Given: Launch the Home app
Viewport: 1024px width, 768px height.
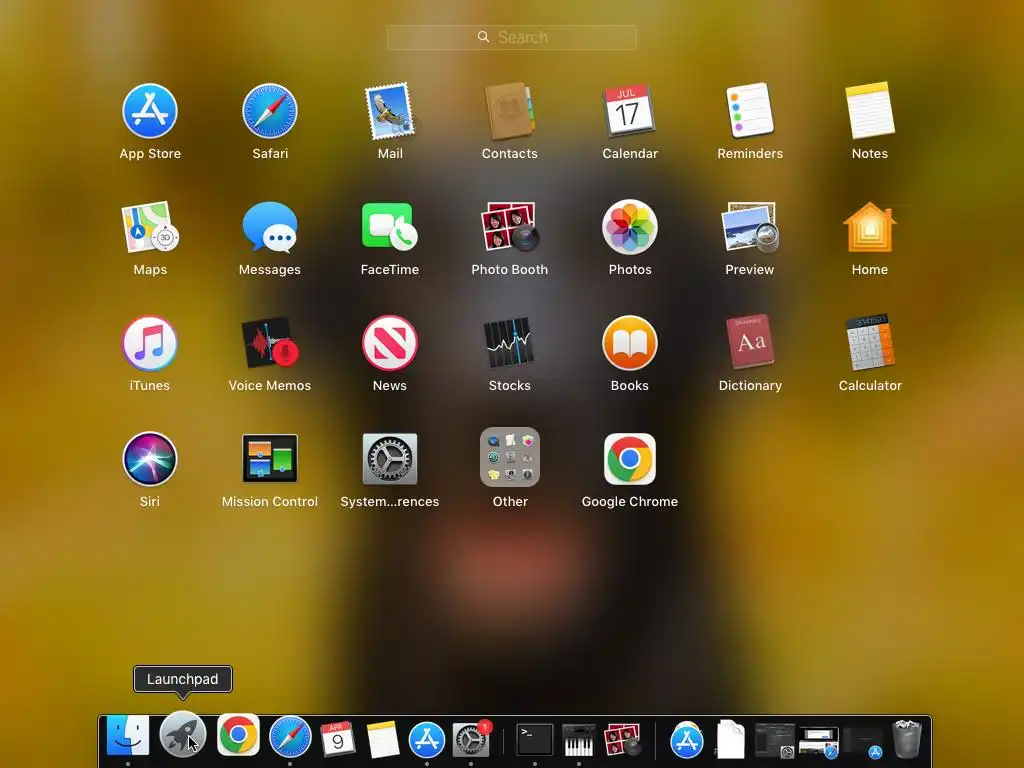Looking at the screenshot, I should 870,227.
